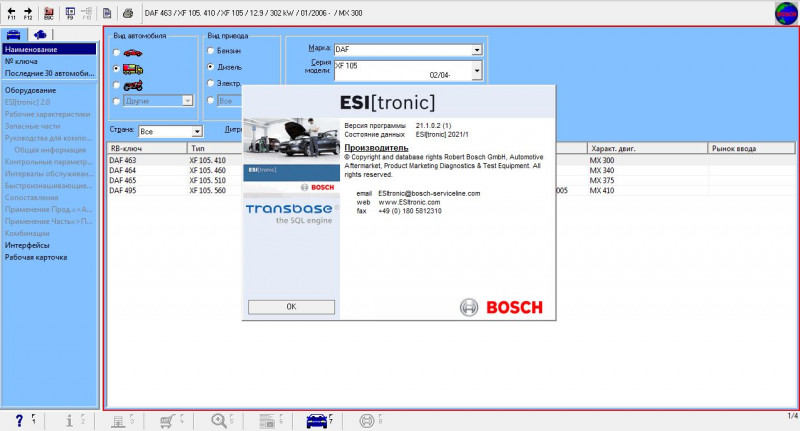The height and width of the screenshot is (431, 800).
Task: Select Дизель drive type radio button
Action: (x=210, y=67)
